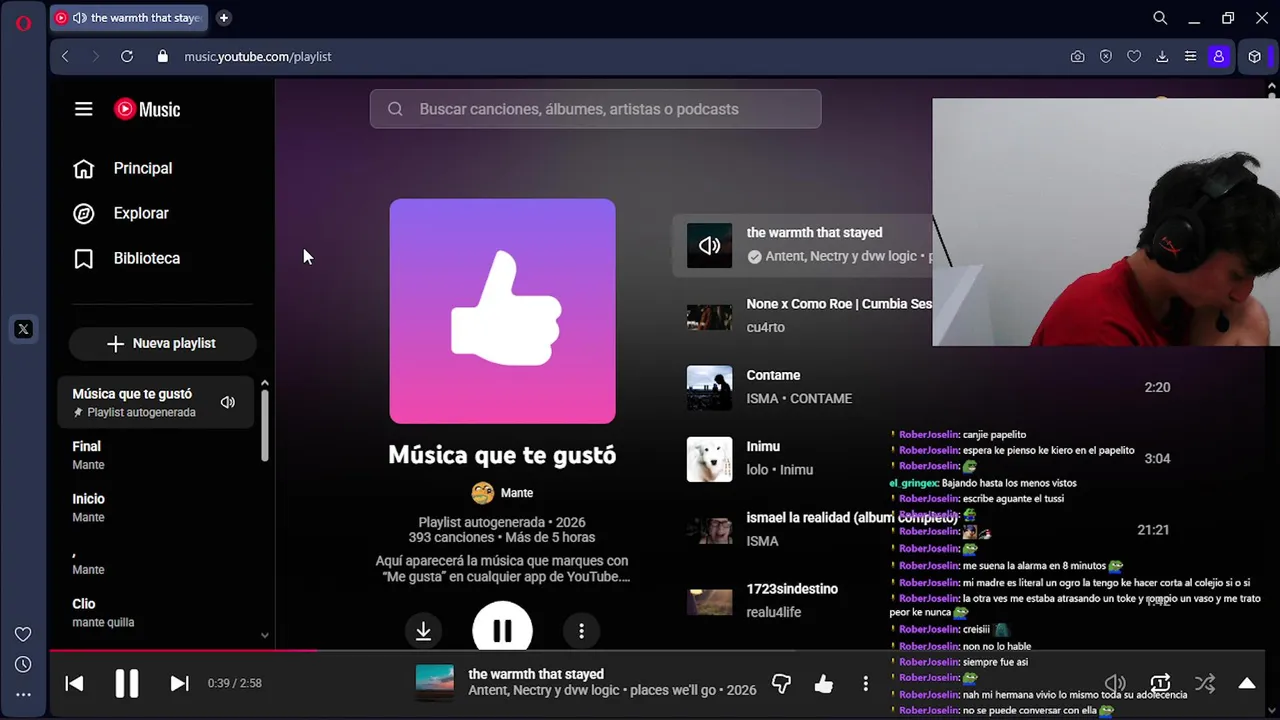
Task: Toggle the player volume icon
Action: (x=1115, y=683)
